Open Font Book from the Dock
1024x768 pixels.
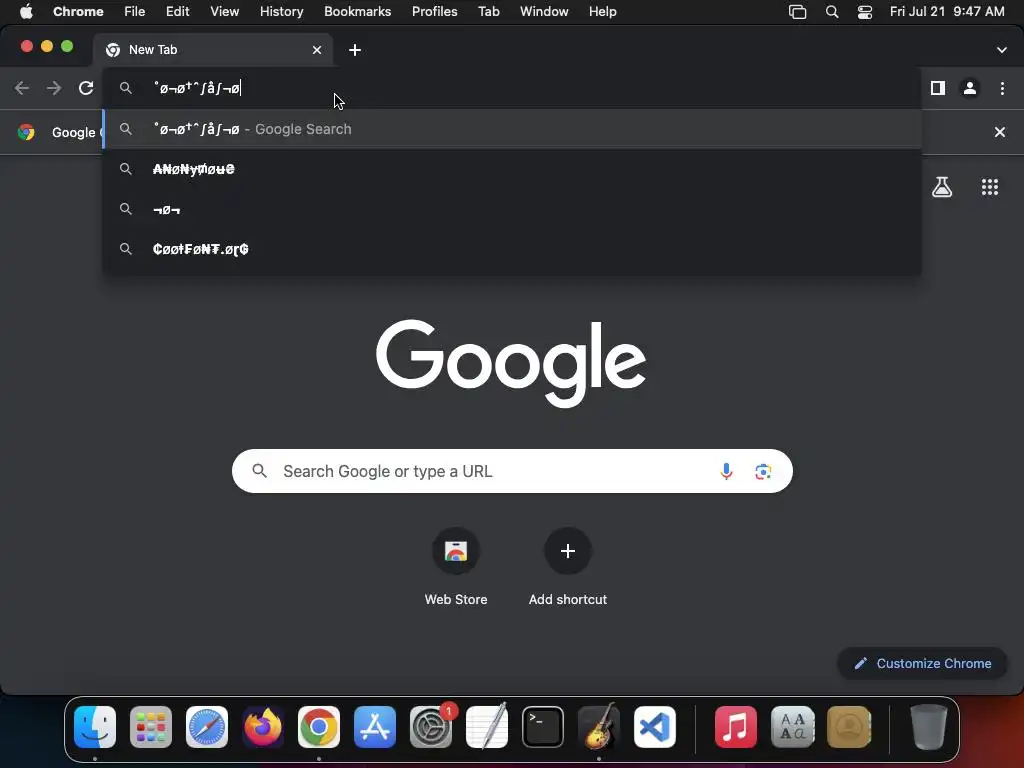(x=792, y=727)
